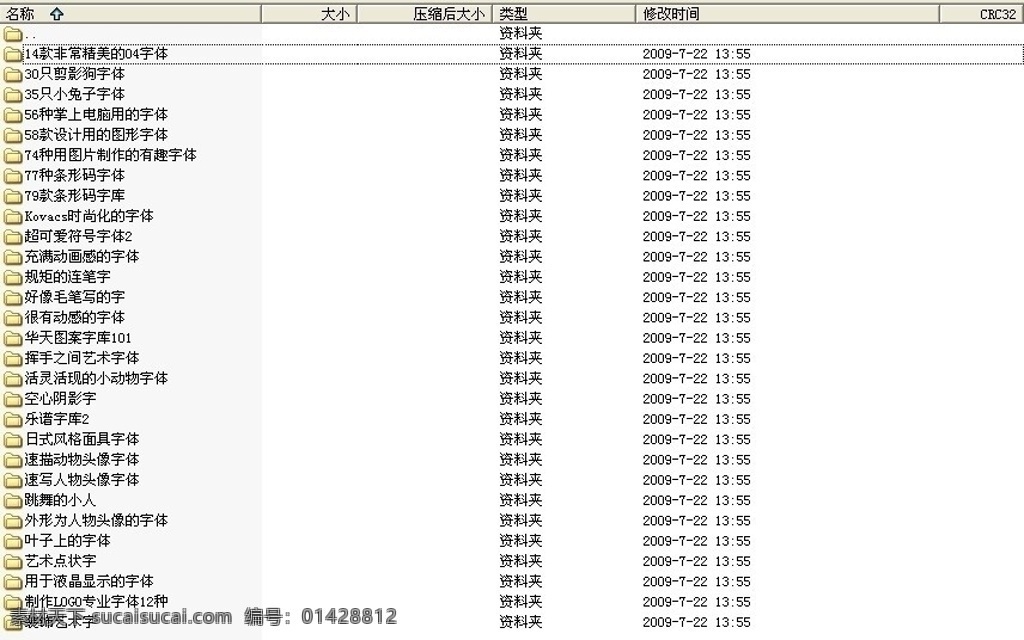Click the date in the 速描动物头像字体 row

[696, 460]
